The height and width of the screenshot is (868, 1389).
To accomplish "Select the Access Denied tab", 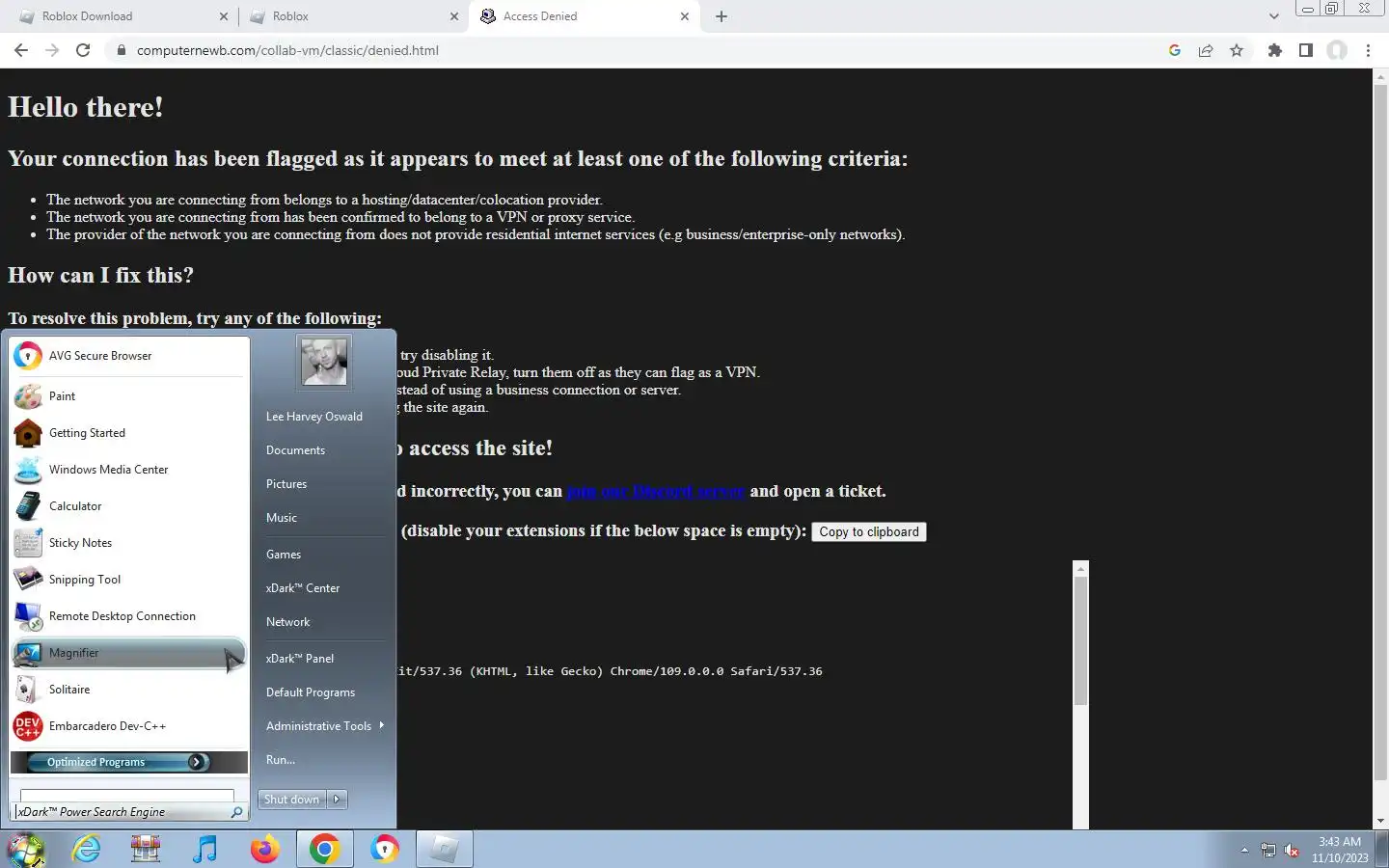I will 584,16.
